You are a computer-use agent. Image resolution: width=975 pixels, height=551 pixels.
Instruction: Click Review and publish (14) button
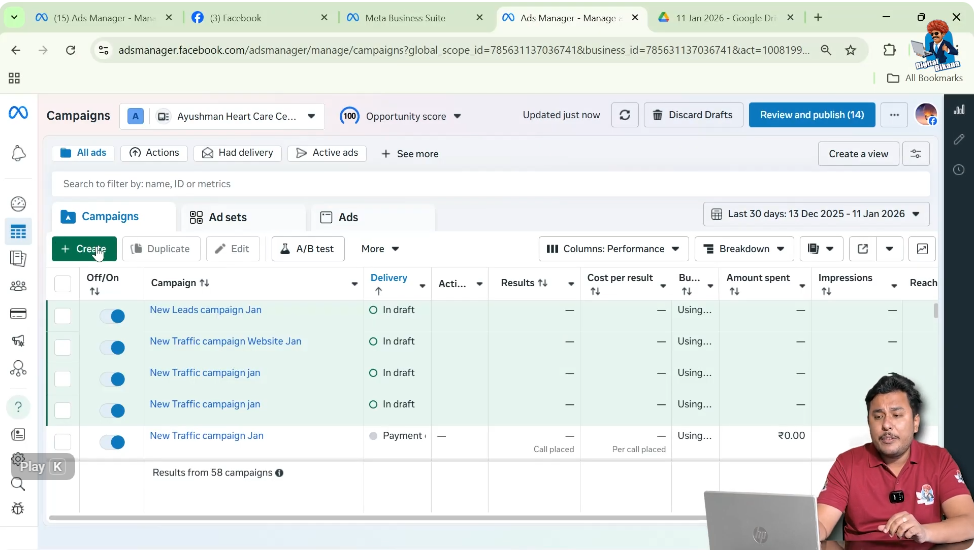(x=811, y=115)
